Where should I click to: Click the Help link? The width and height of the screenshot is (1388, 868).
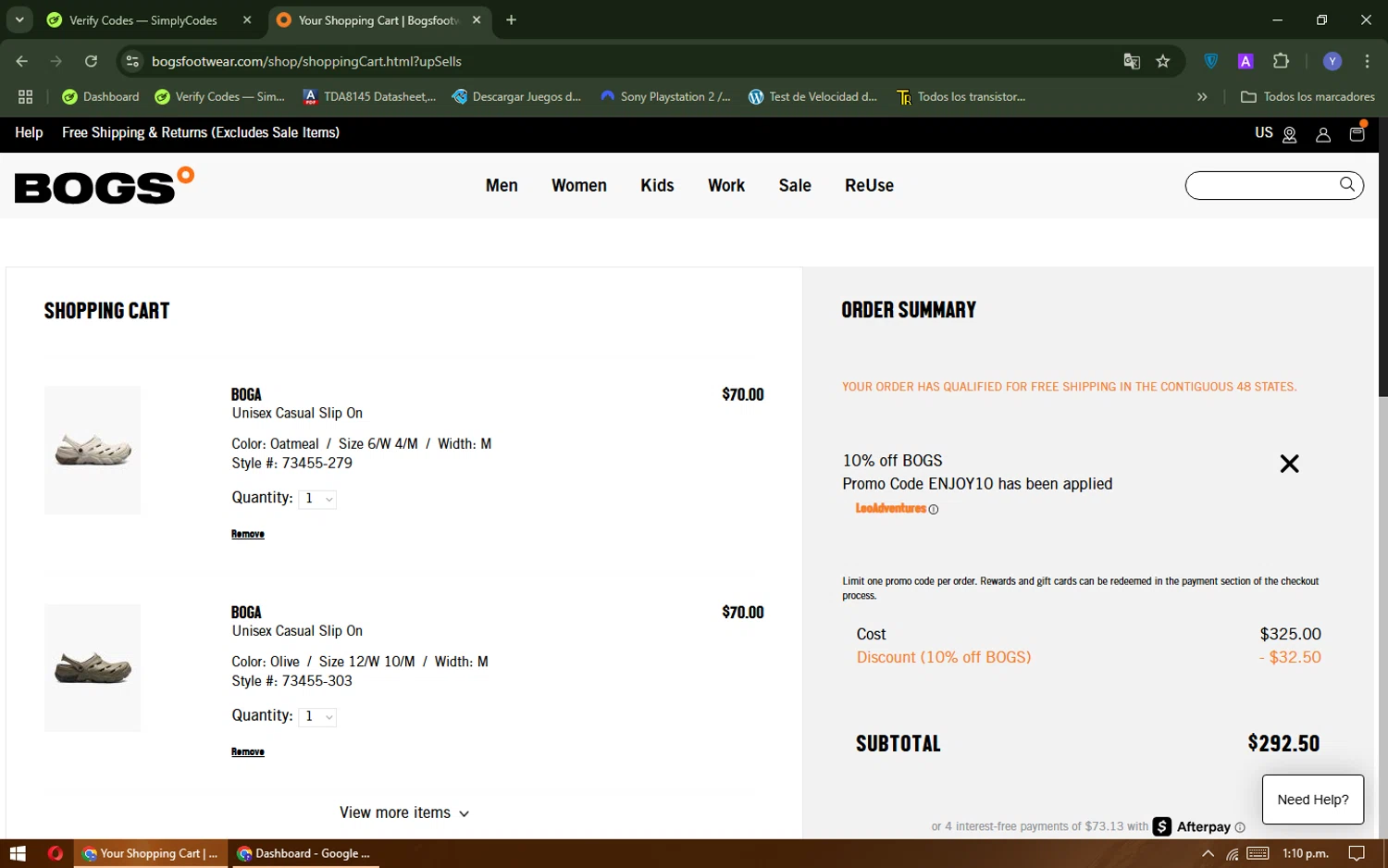click(x=29, y=132)
